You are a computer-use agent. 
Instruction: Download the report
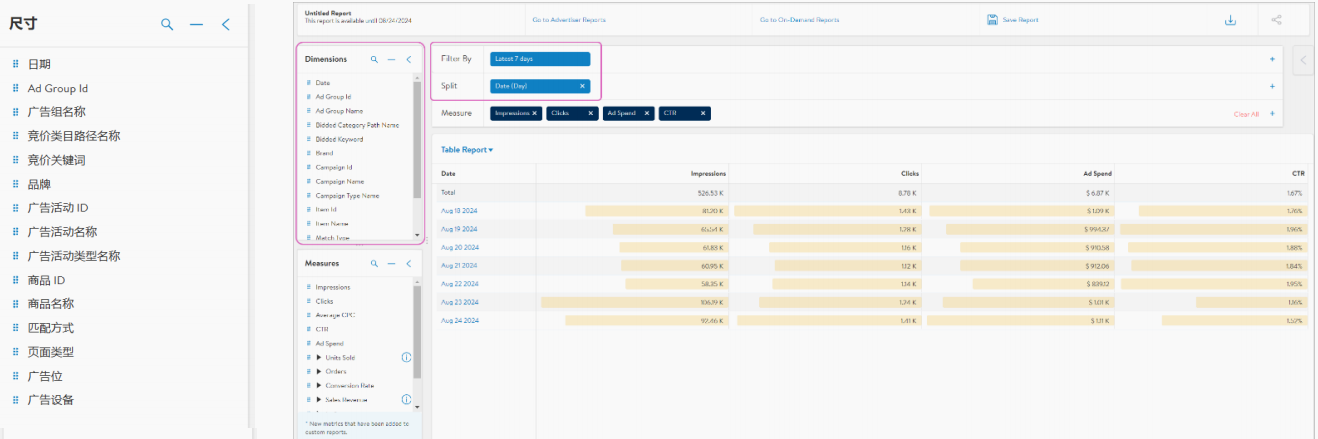click(x=1202, y=20)
